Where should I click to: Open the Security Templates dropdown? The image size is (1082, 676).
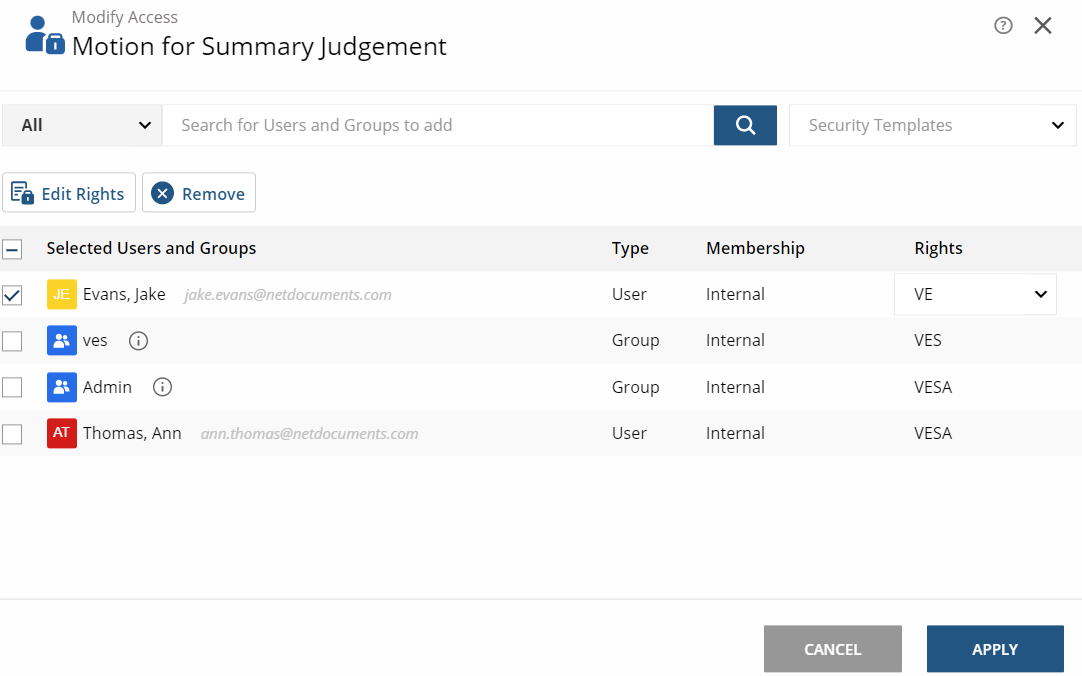pos(931,125)
